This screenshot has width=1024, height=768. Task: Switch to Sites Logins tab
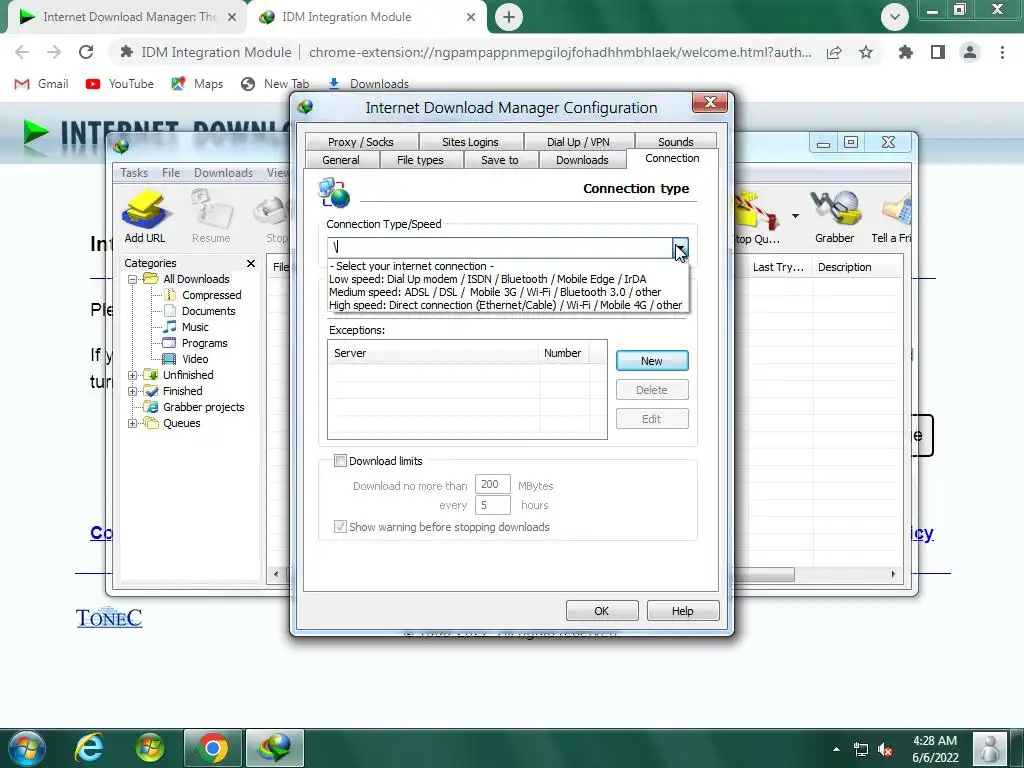(470, 142)
